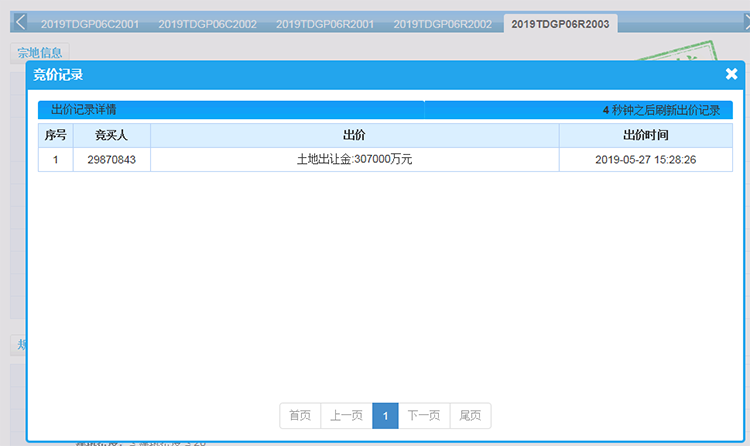Jump to first page via 首页

click(299, 416)
